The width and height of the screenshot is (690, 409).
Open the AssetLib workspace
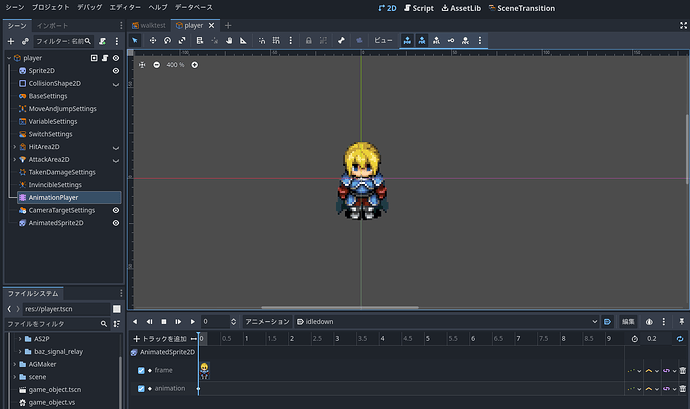pos(461,8)
